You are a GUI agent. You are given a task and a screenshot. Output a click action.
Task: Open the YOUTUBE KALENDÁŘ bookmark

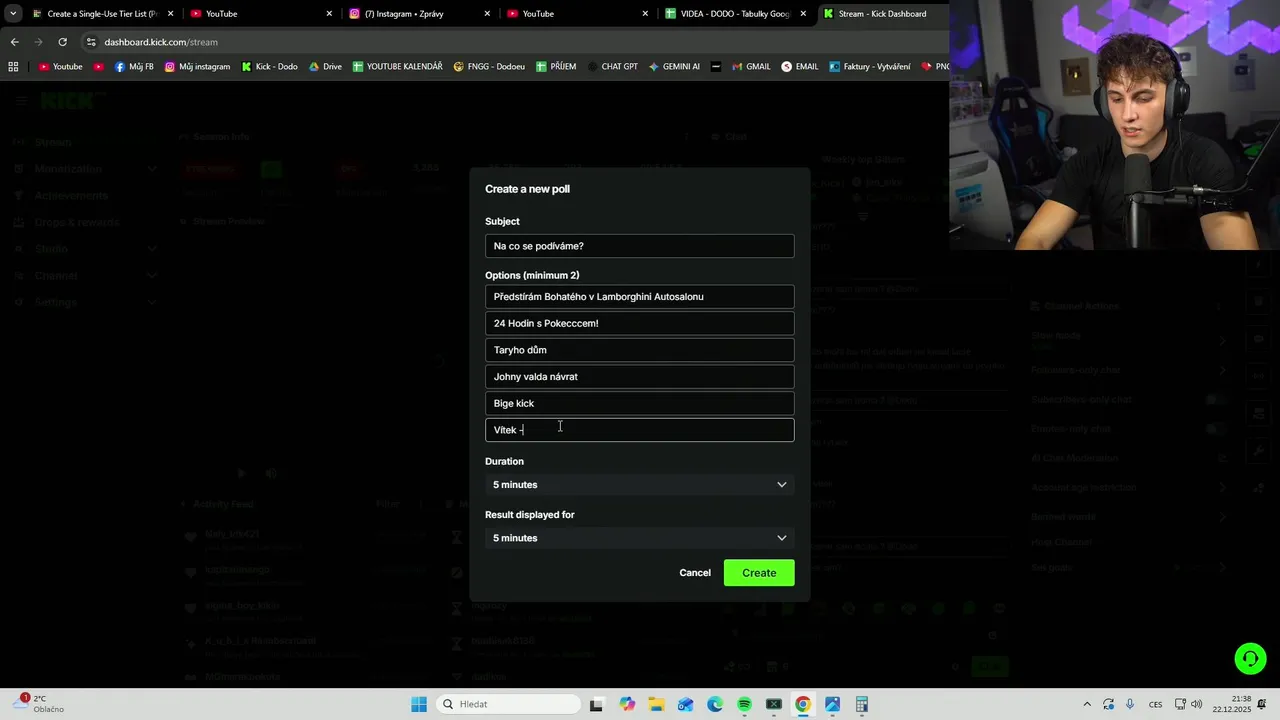pyautogui.click(x=397, y=67)
